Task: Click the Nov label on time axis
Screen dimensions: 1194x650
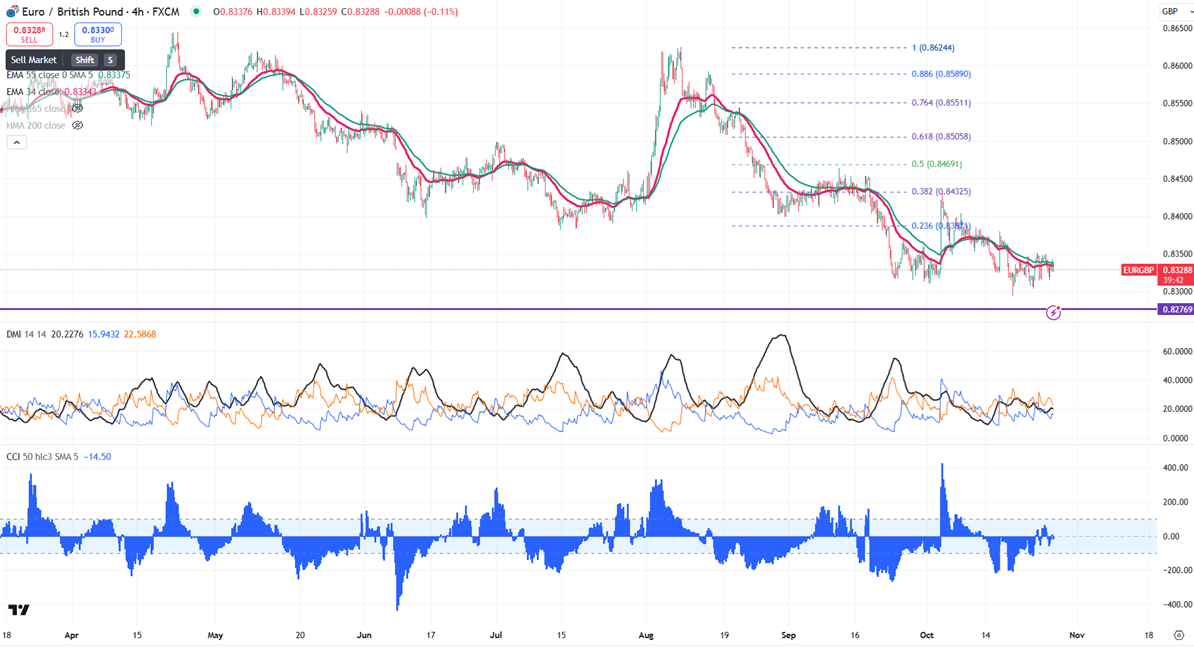Action: [x=1076, y=635]
